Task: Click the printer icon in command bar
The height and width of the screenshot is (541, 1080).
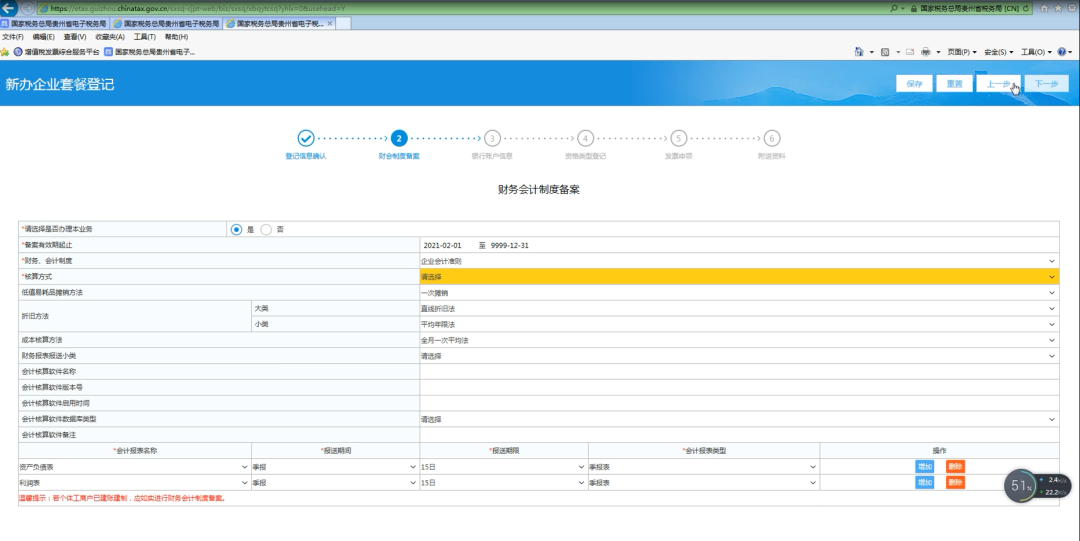Action: 926,52
